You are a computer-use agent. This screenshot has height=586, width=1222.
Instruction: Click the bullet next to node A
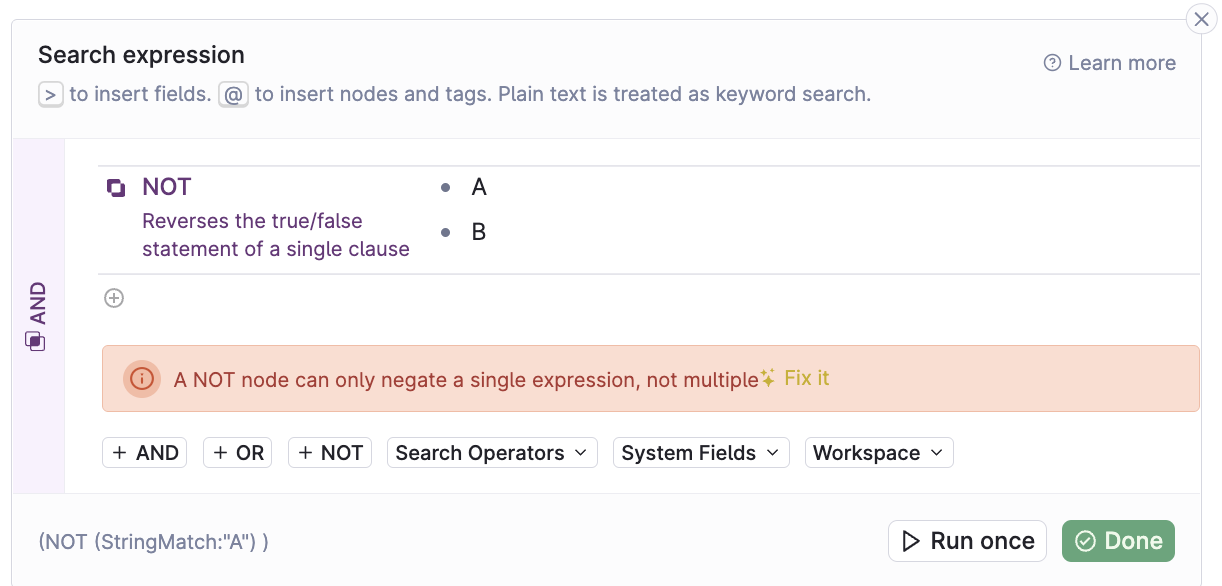[445, 187]
